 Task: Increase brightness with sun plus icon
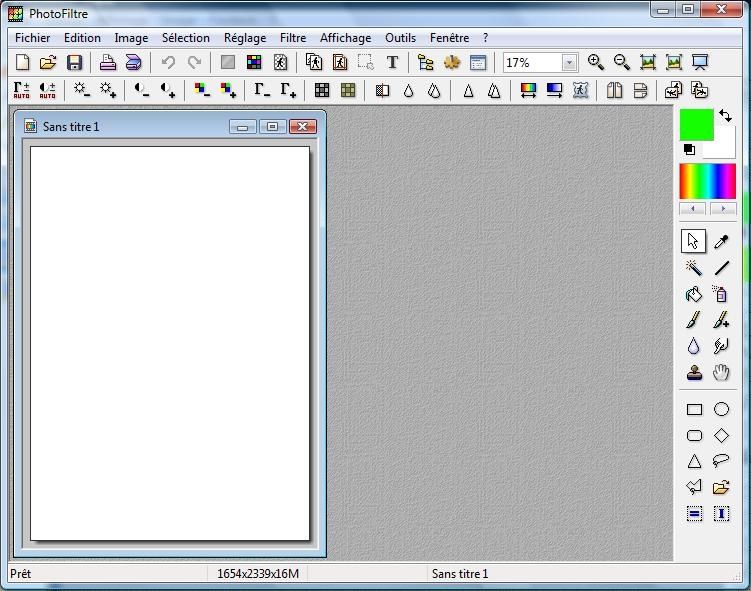107,90
